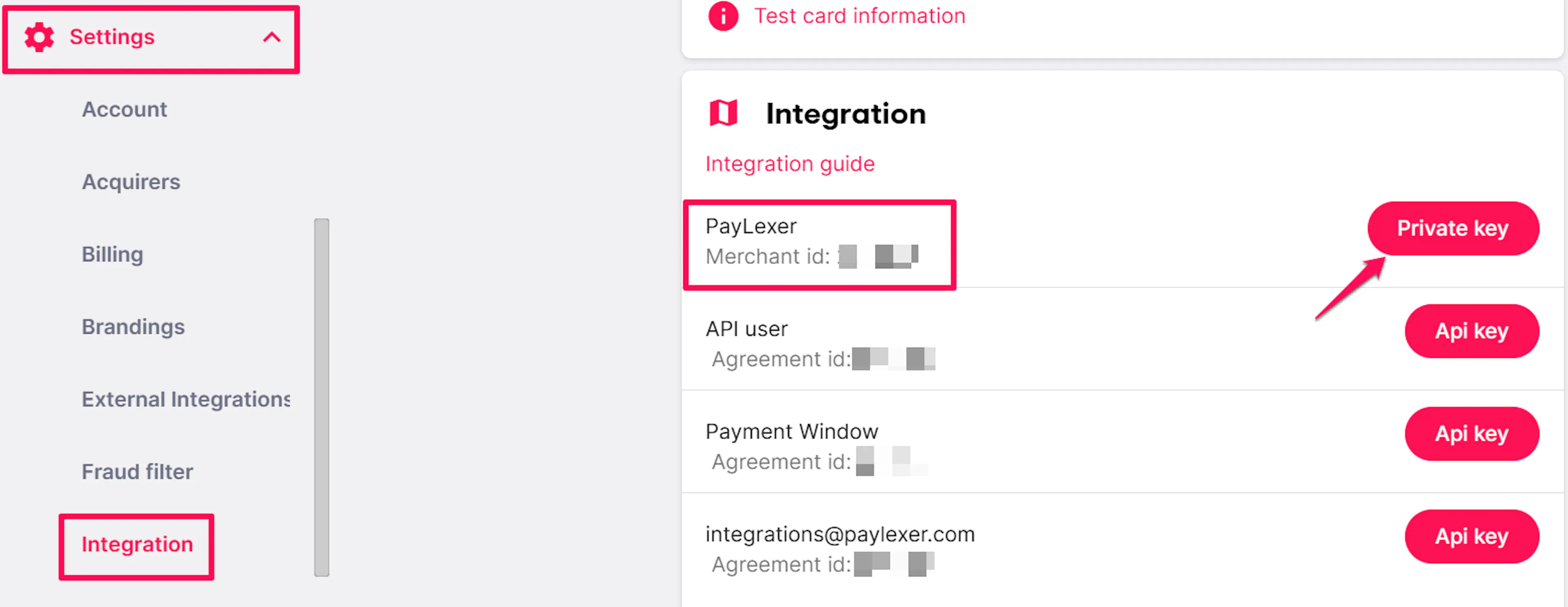The width and height of the screenshot is (1568, 607).
Task: Show the Api key for Payment Window
Action: (x=1471, y=434)
